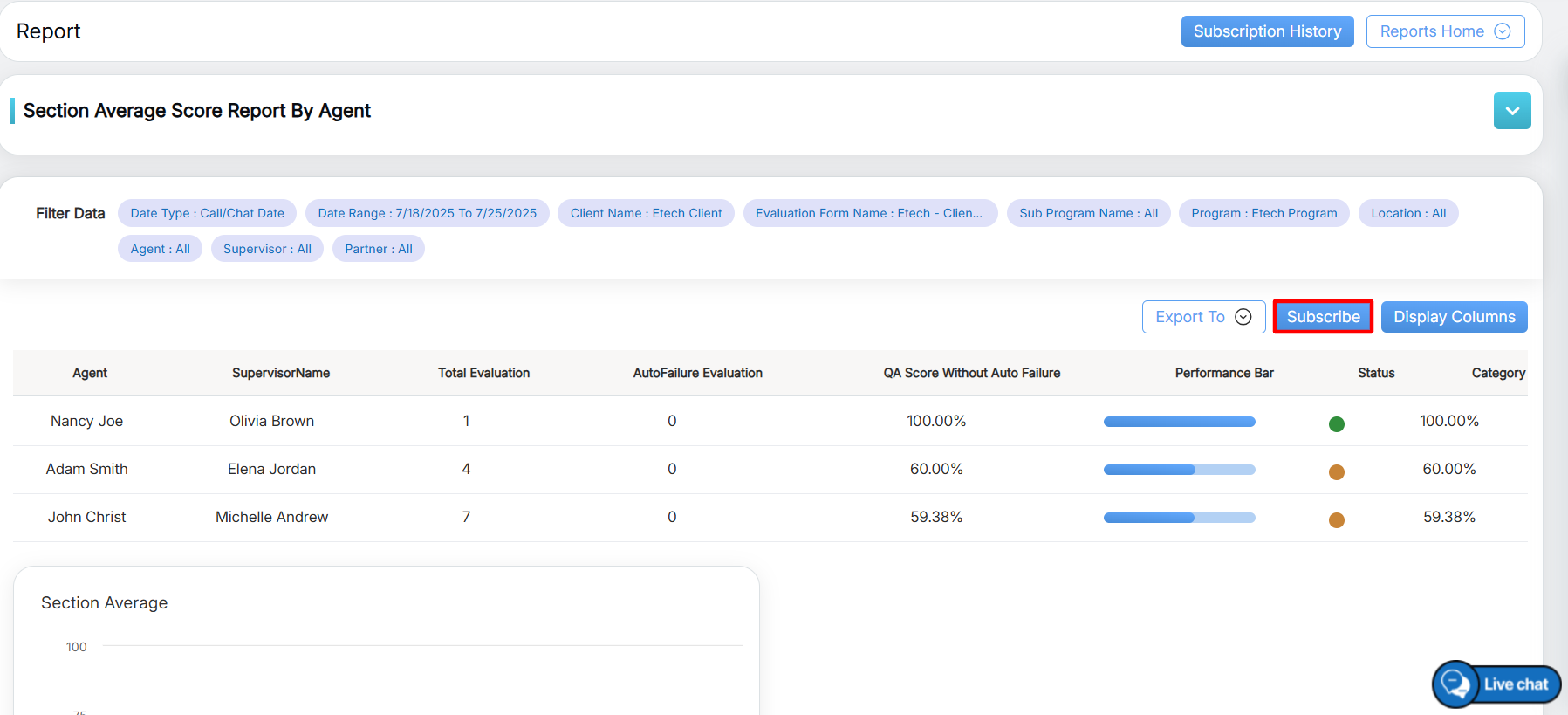Click the QA Score Without Auto Failure header
Screen dimensions: 1568x715
(x=971, y=373)
